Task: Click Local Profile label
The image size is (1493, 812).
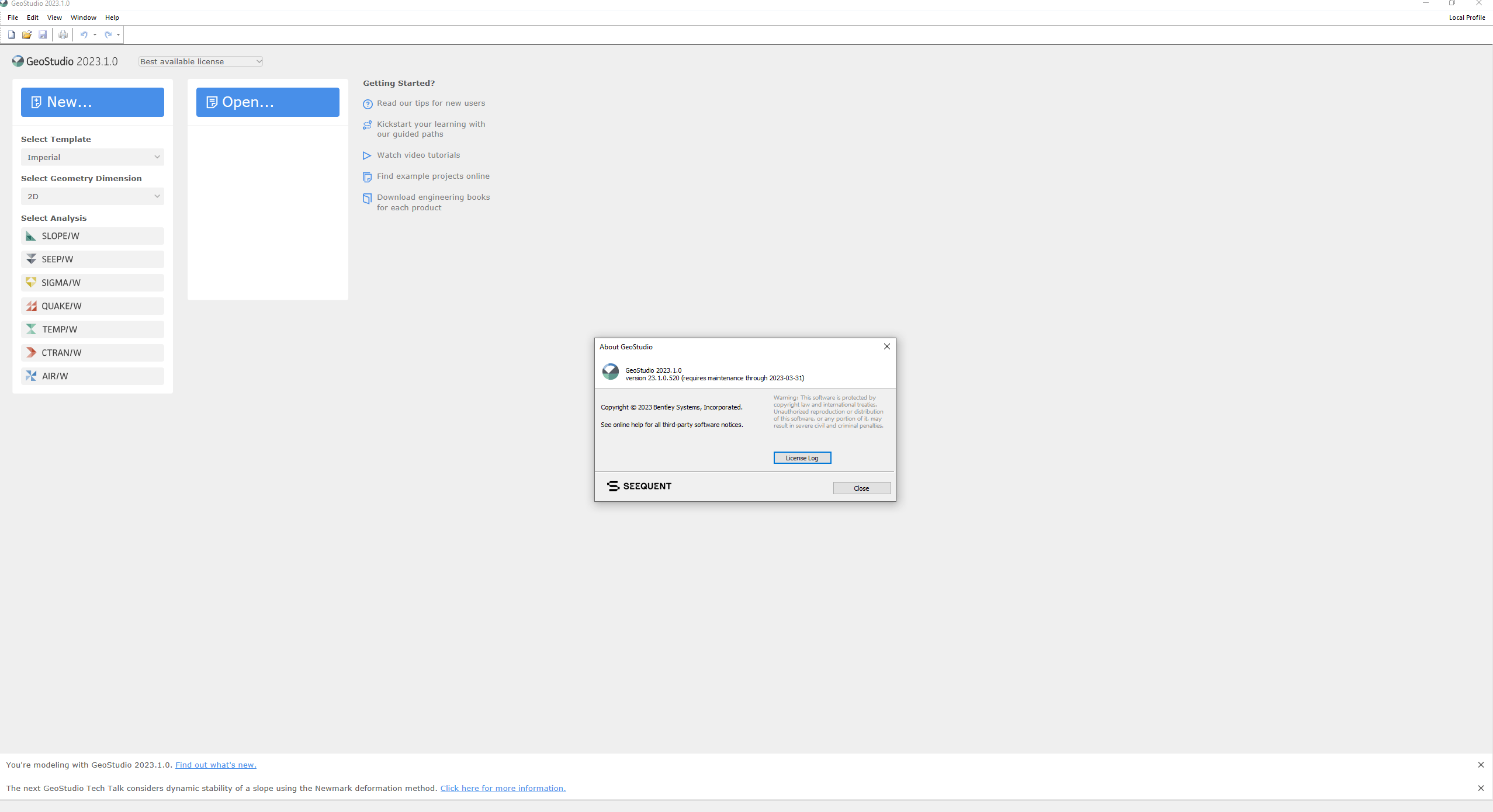Action: coord(1467,18)
